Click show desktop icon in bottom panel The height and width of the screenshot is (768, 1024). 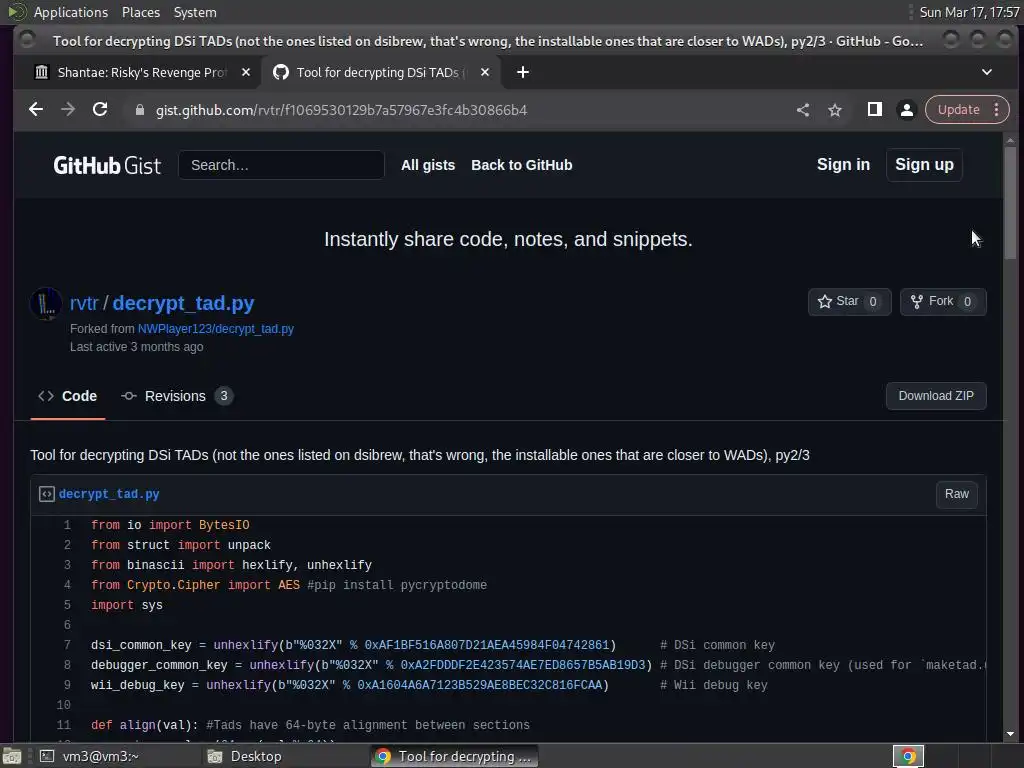(x=12, y=756)
